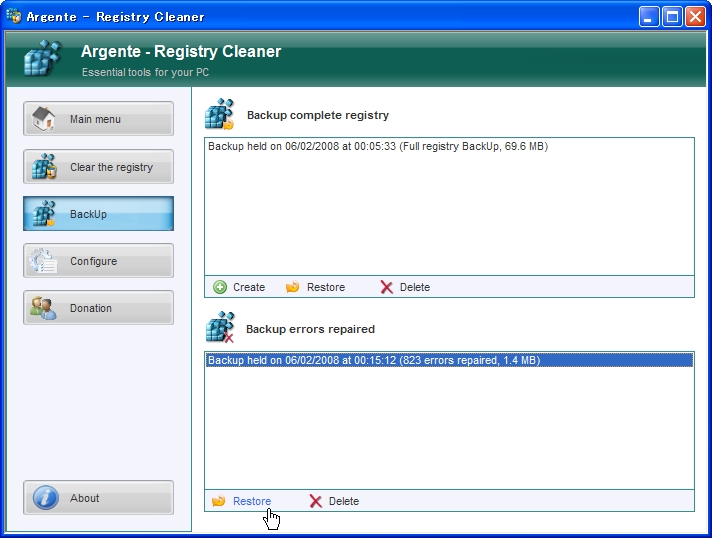This screenshot has height=538, width=712.
Task: Close the Argente Registry Cleaner window
Action: point(695,17)
